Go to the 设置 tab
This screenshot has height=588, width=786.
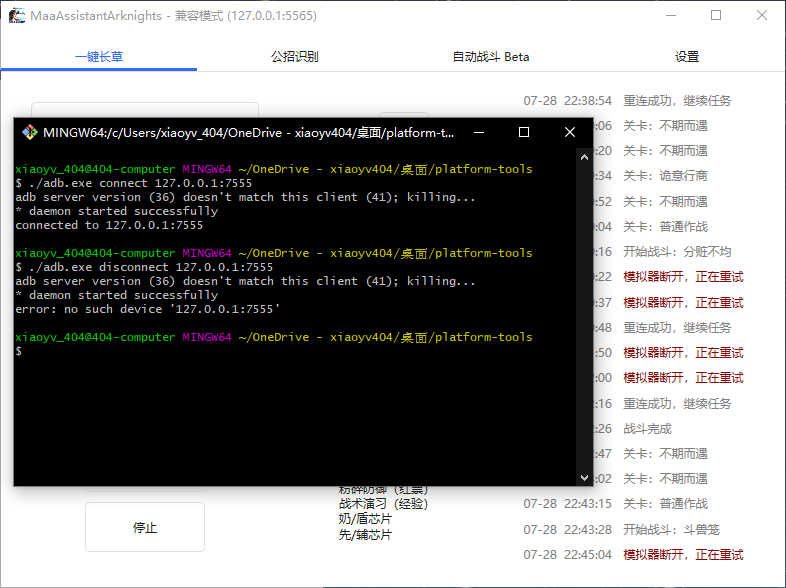(x=687, y=57)
